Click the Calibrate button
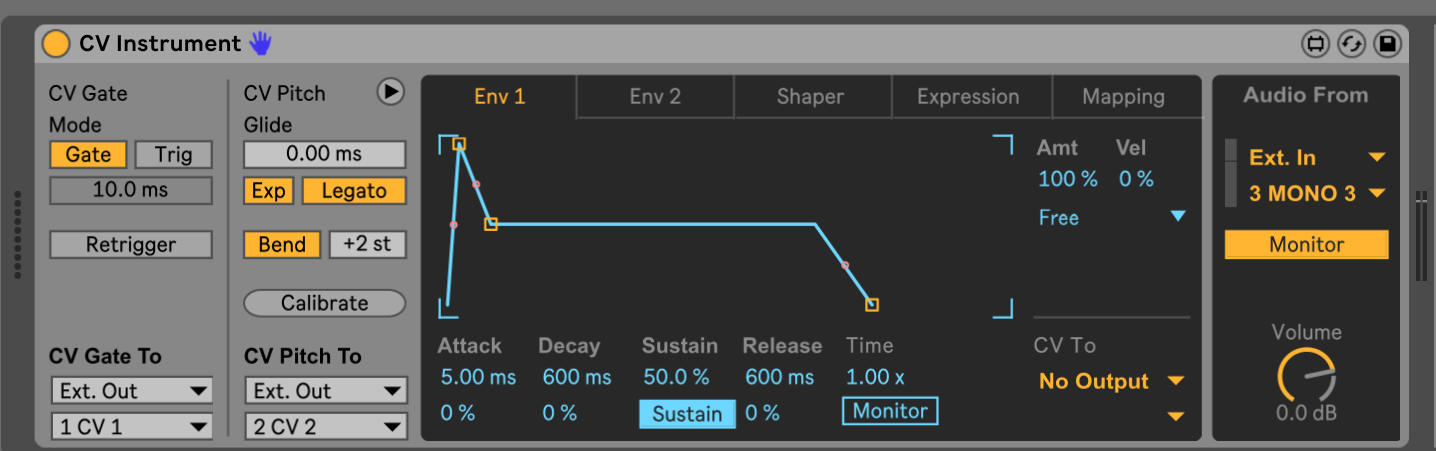 pos(325,303)
